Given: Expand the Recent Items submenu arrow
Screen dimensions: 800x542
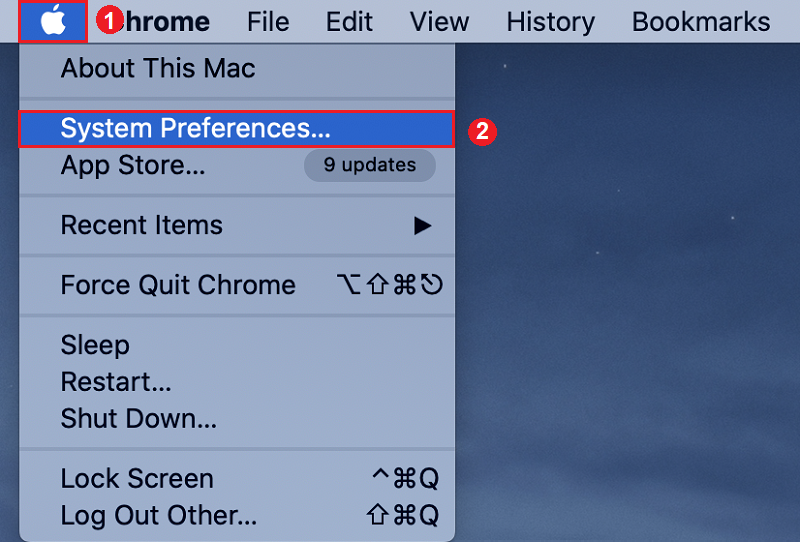Looking at the screenshot, I should (423, 226).
